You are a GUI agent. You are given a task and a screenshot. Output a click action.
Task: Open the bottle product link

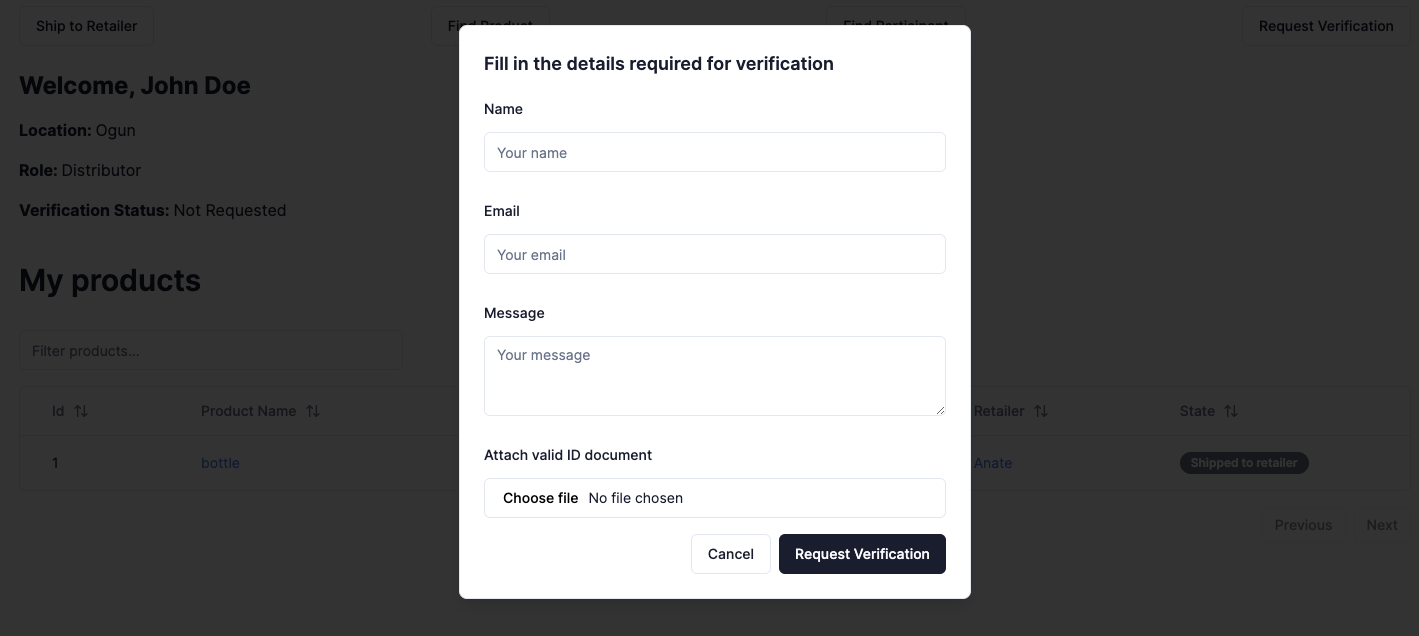[220, 463]
